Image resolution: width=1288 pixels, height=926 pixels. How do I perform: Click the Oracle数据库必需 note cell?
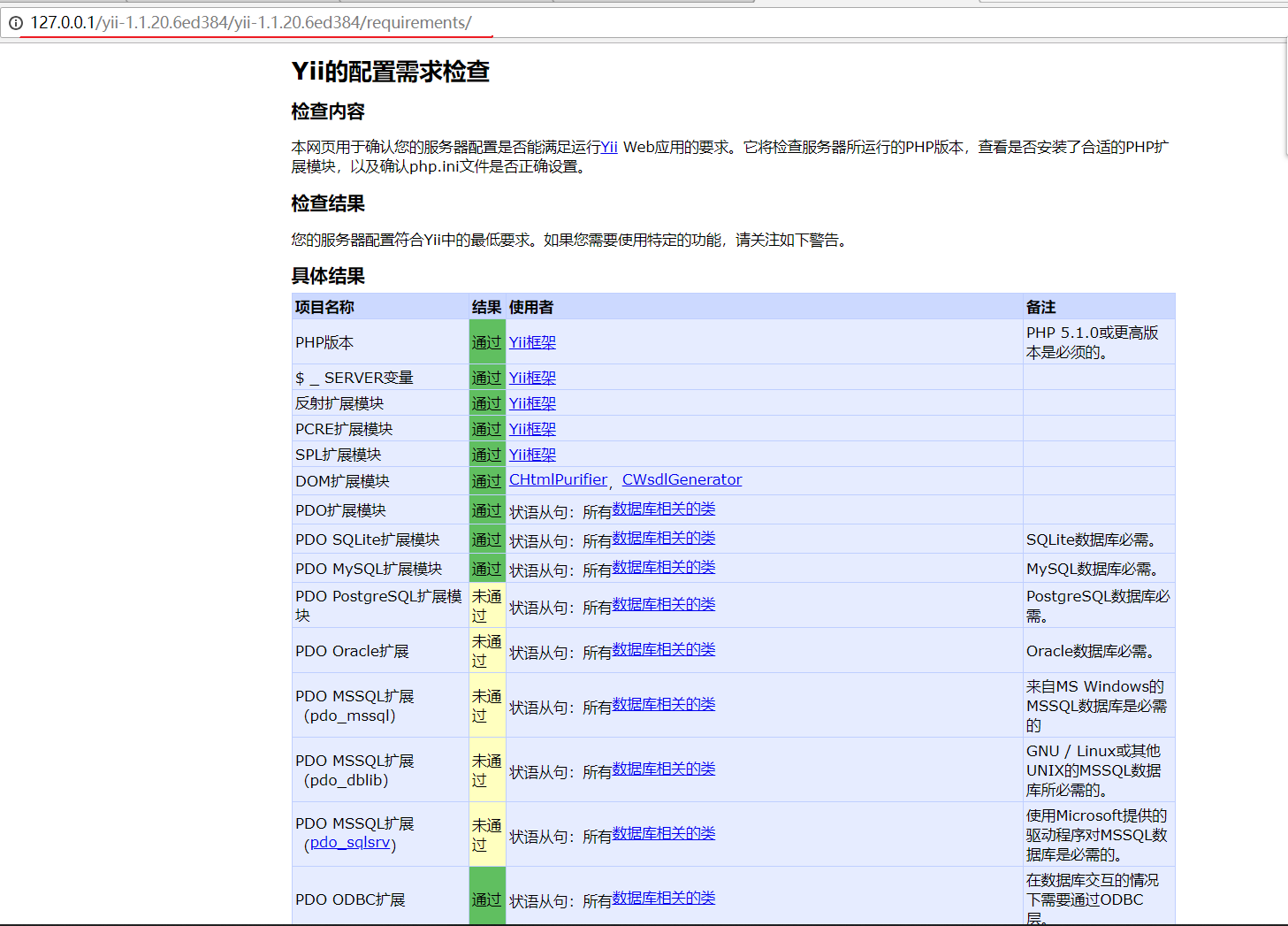tap(1099, 651)
